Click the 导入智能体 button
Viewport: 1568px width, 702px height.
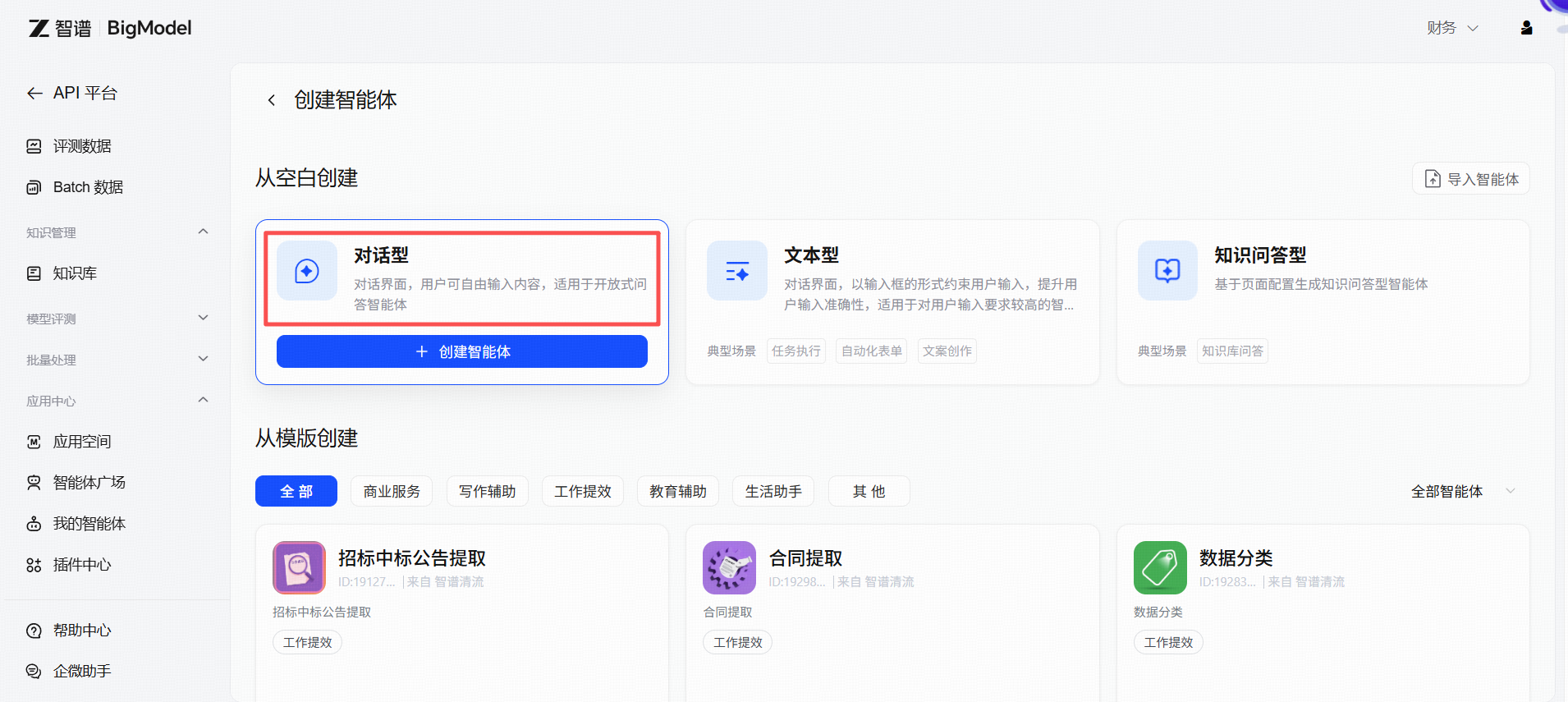tap(1470, 179)
